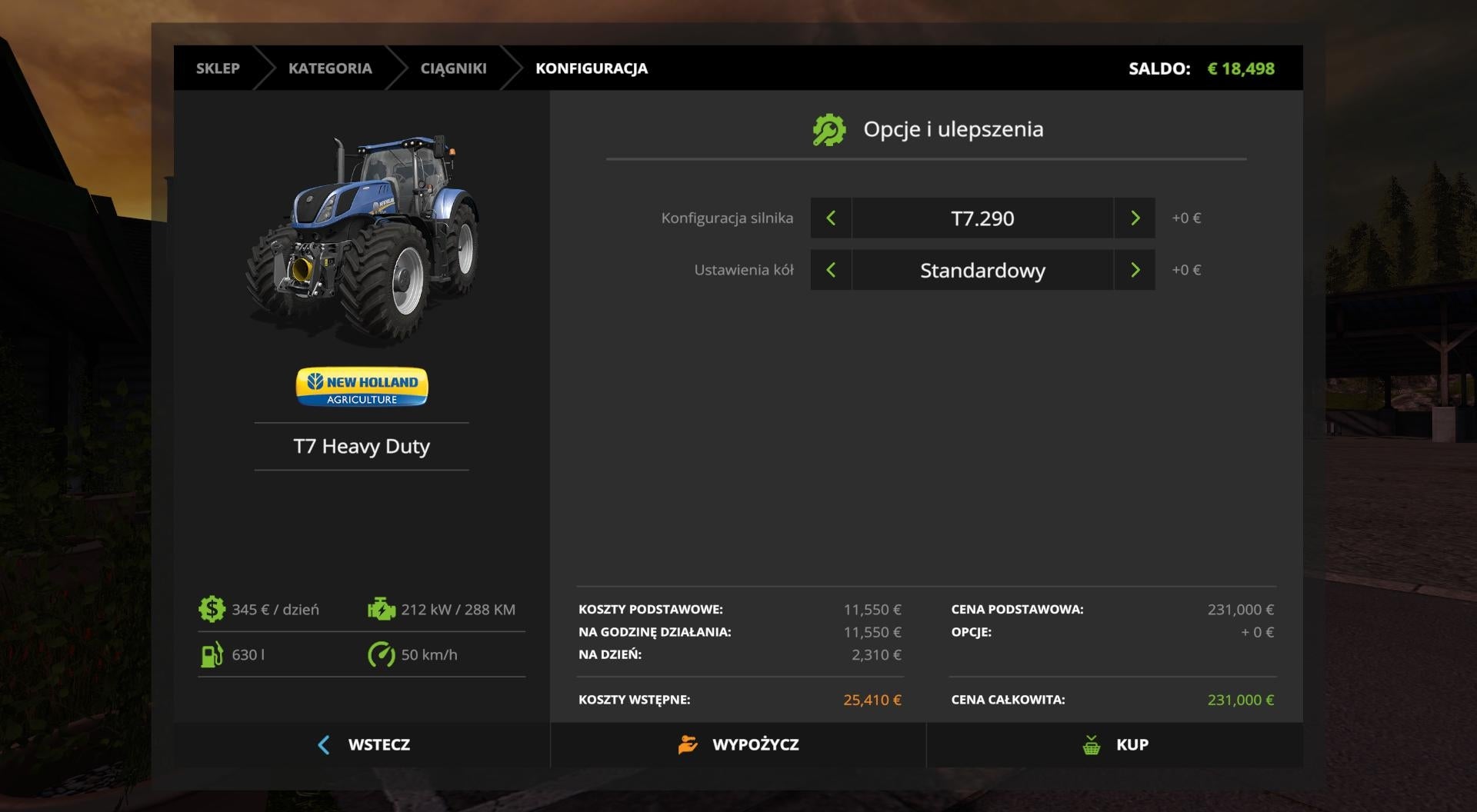Click the daily upkeep dollar icon
This screenshot has width=1477, height=812.
pyautogui.click(x=212, y=609)
